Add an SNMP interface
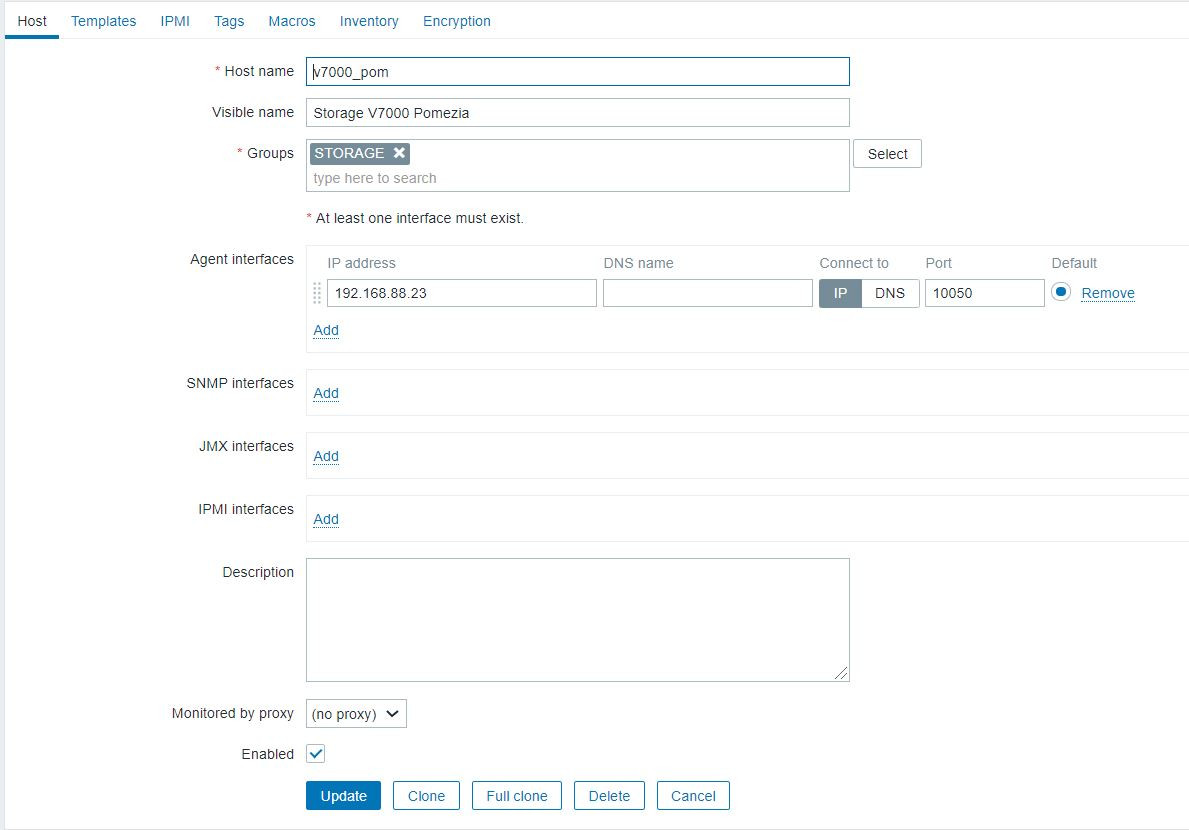1189x830 pixels. click(x=326, y=393)
